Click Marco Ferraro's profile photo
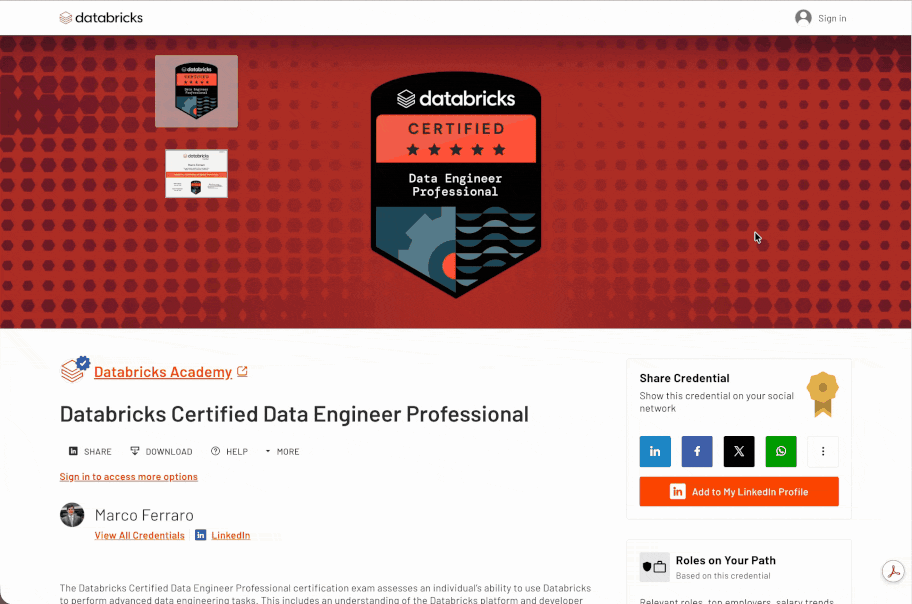The width and height of the screenshot is (912, 604). 72,515
